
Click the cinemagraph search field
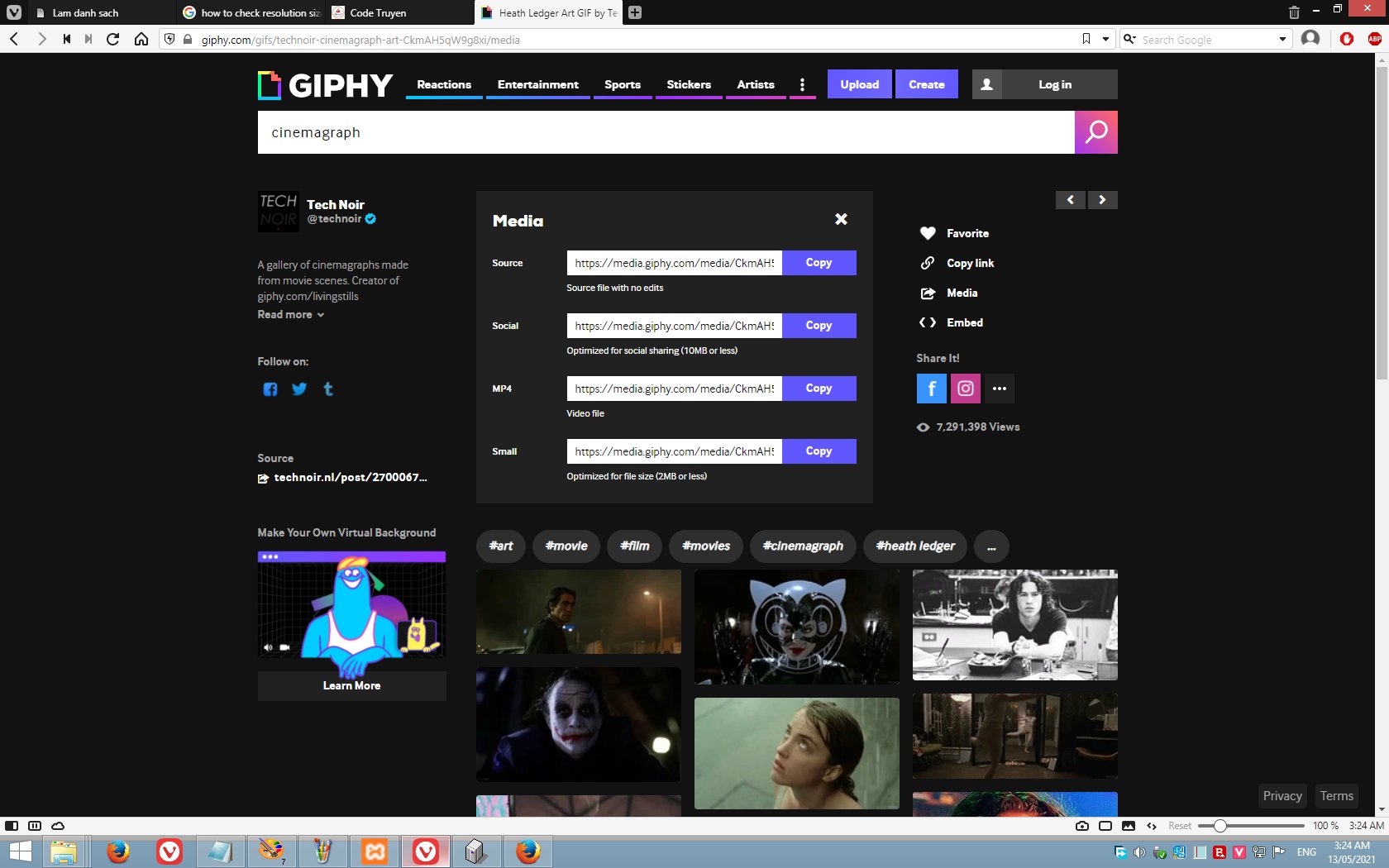coord(666,132)
